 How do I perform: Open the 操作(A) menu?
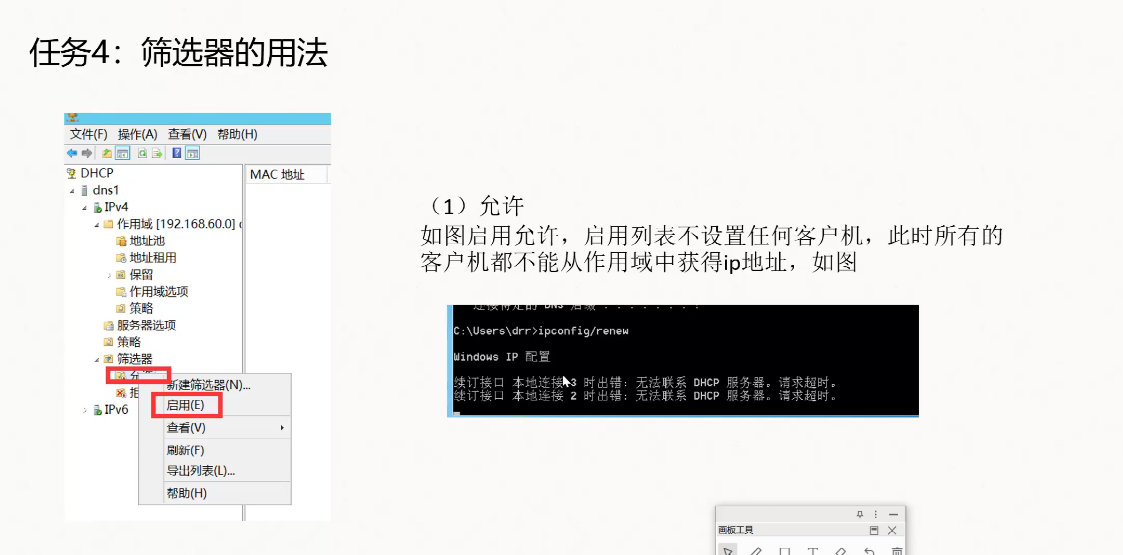(138, 135)
